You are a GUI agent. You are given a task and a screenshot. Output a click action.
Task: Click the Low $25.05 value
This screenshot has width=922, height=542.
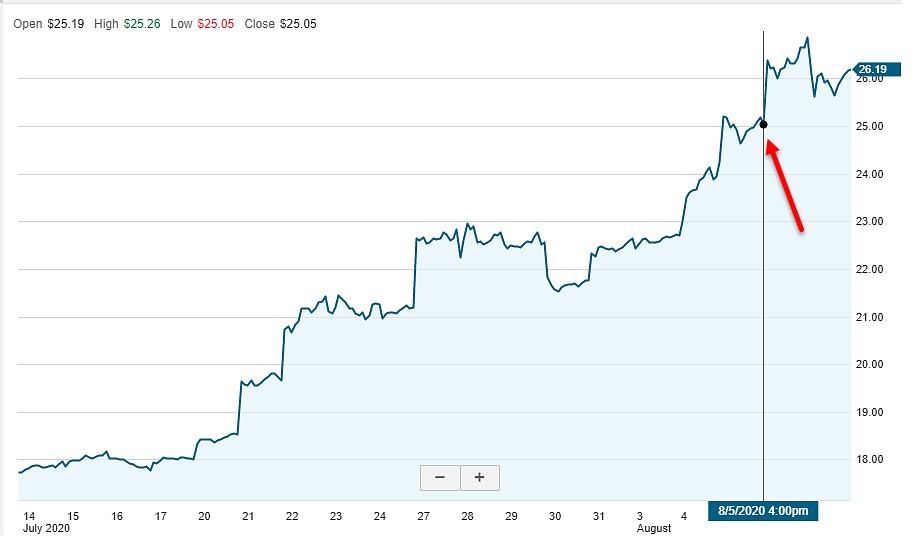pyautogui.click(x=202, y=24)
